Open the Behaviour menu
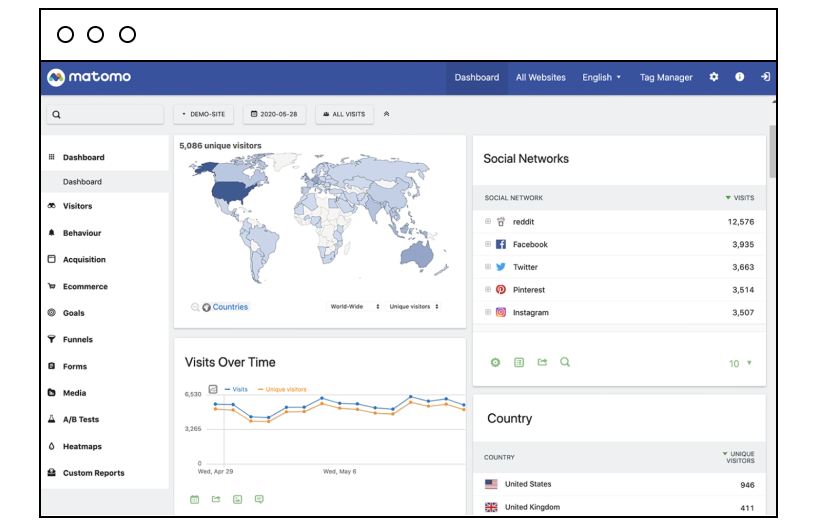Image resolution: width=818 pixels, height=526 pixels. coord(82,233)
